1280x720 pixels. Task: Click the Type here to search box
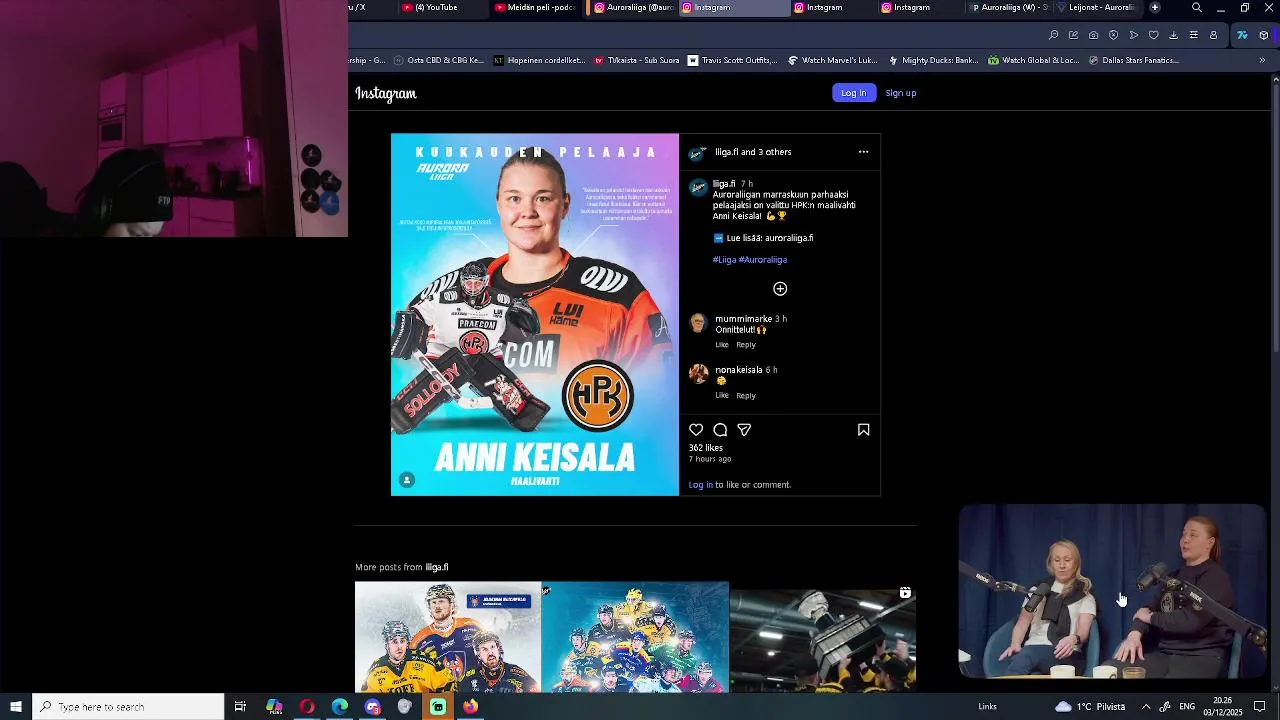pos(128,707)
